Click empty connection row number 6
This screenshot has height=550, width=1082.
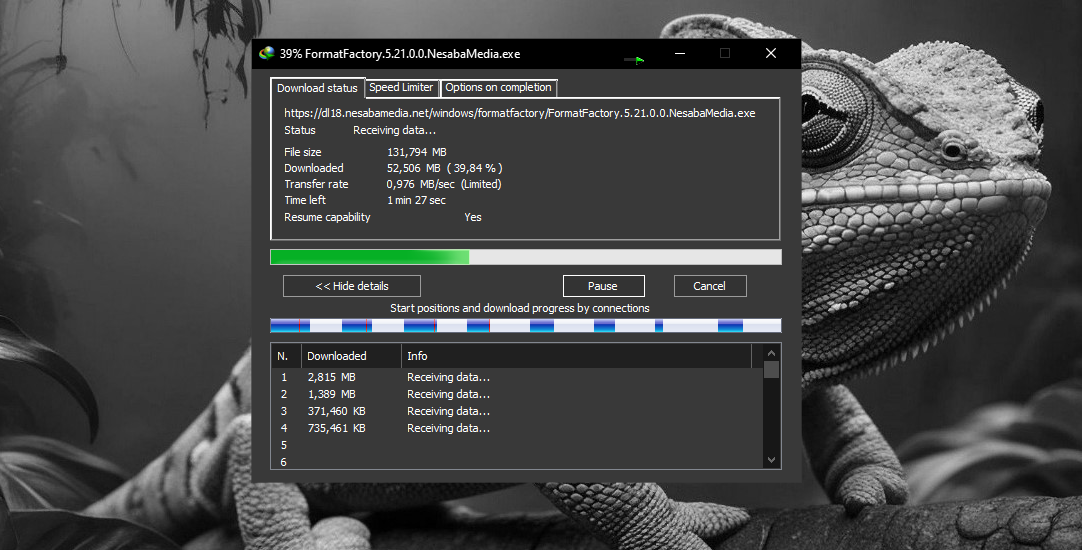point(518,462)
